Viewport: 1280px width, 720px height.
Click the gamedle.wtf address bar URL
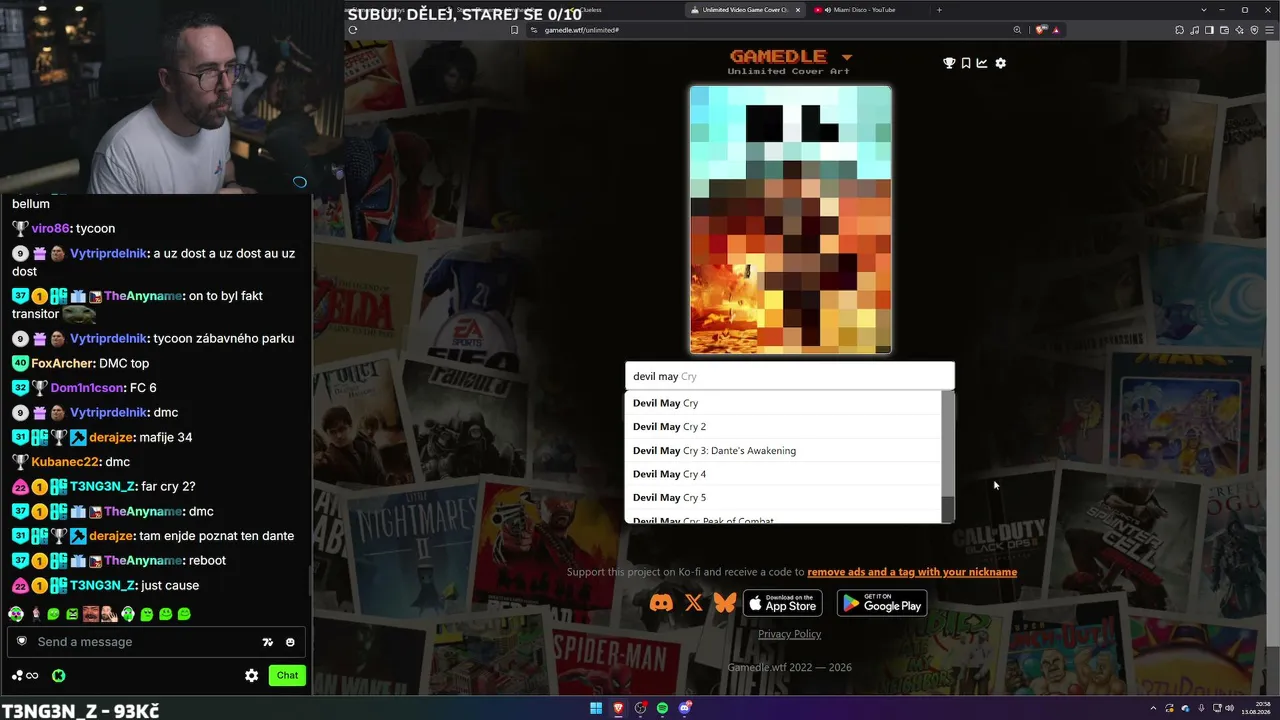(582, 30)
